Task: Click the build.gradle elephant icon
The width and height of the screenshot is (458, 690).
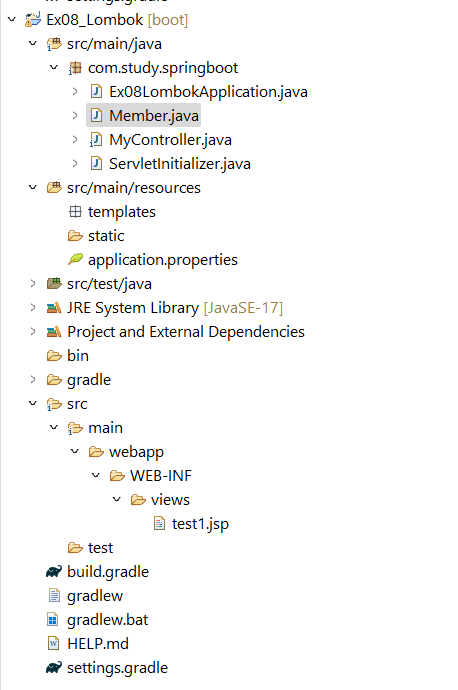Action: [54, 572]
